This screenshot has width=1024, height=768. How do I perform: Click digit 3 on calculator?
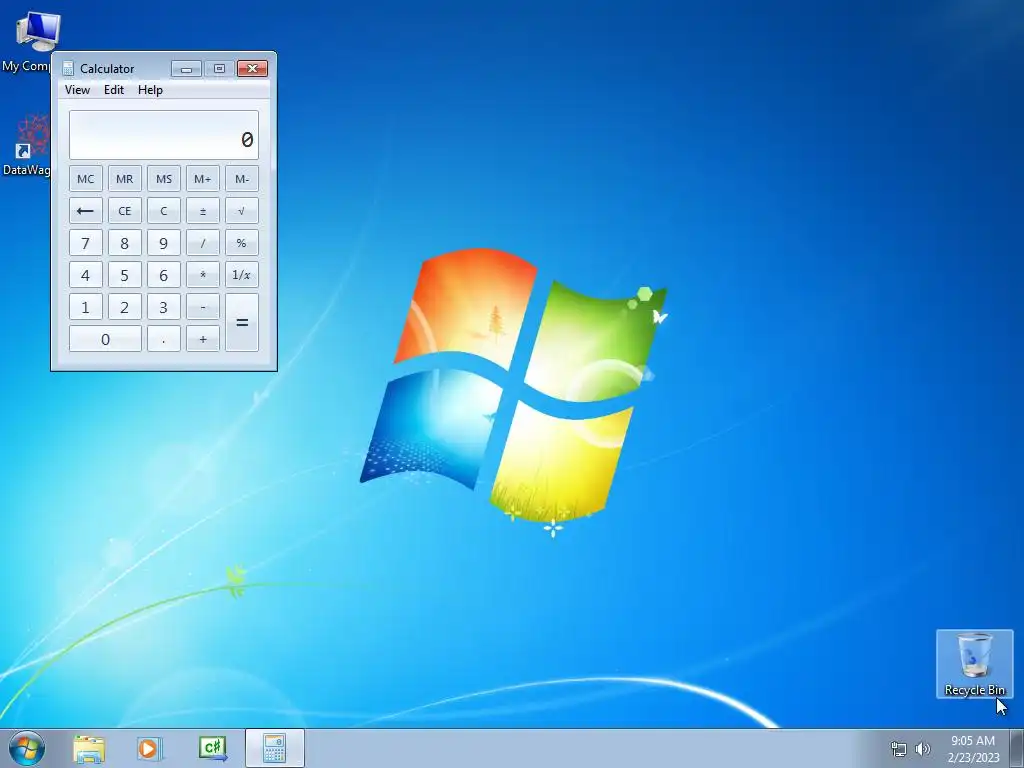coord(164,307)
